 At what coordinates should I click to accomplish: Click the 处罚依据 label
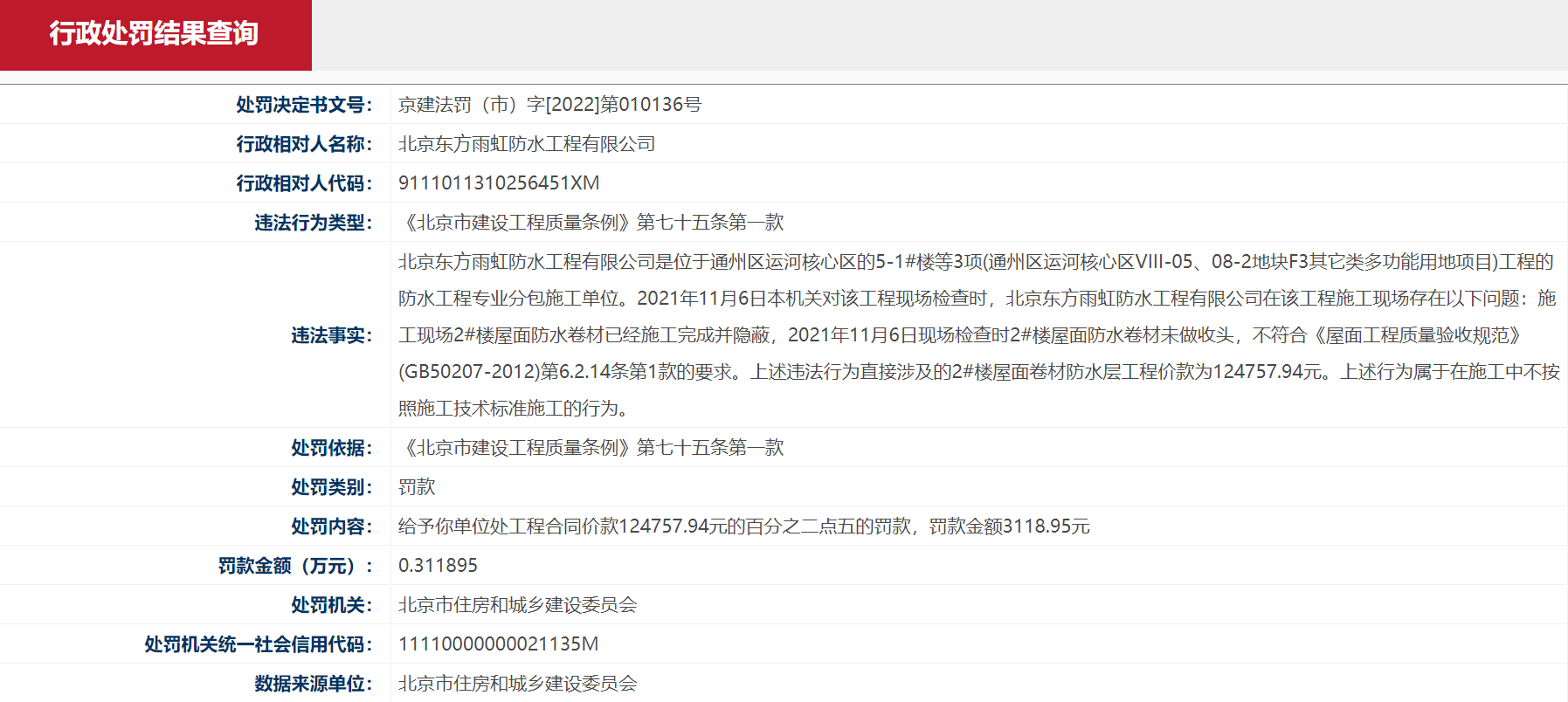tap(332, 448)
